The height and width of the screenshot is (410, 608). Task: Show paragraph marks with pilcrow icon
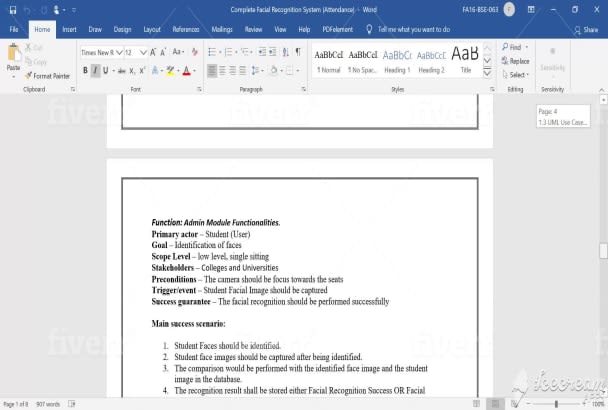pos(298,52)
